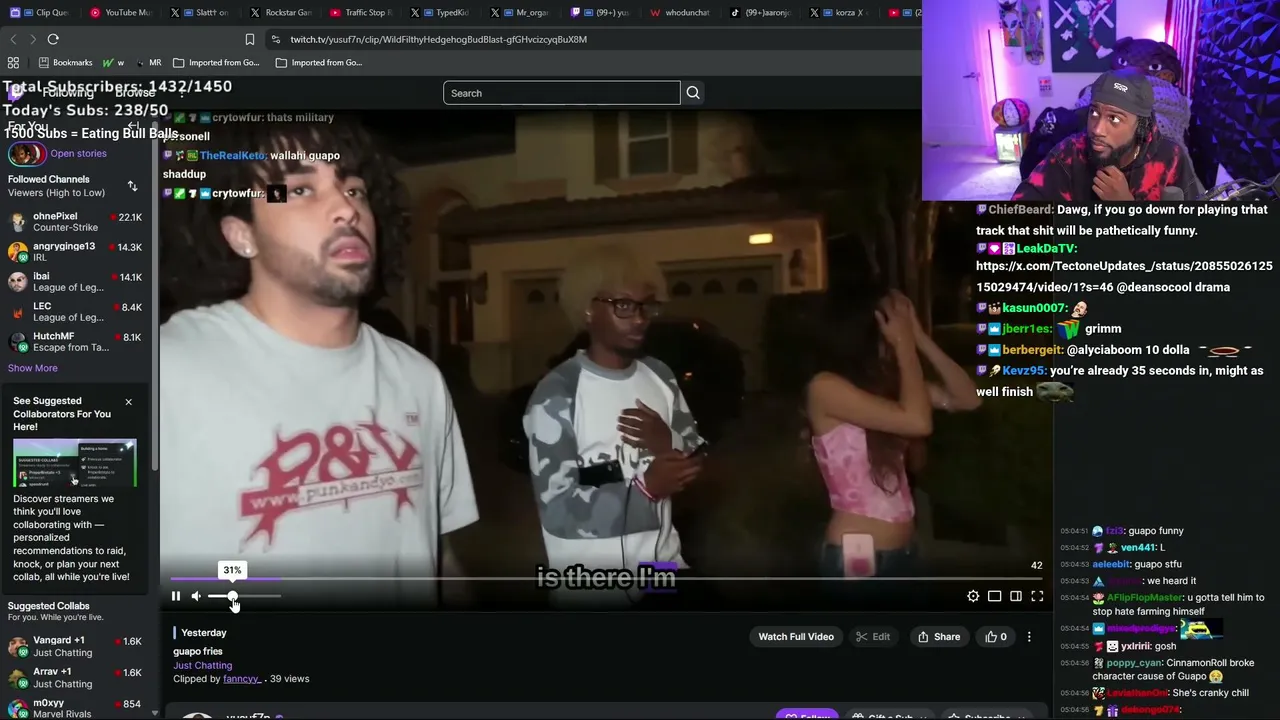Open ibai's channel from sidebar

coord(76,282)
